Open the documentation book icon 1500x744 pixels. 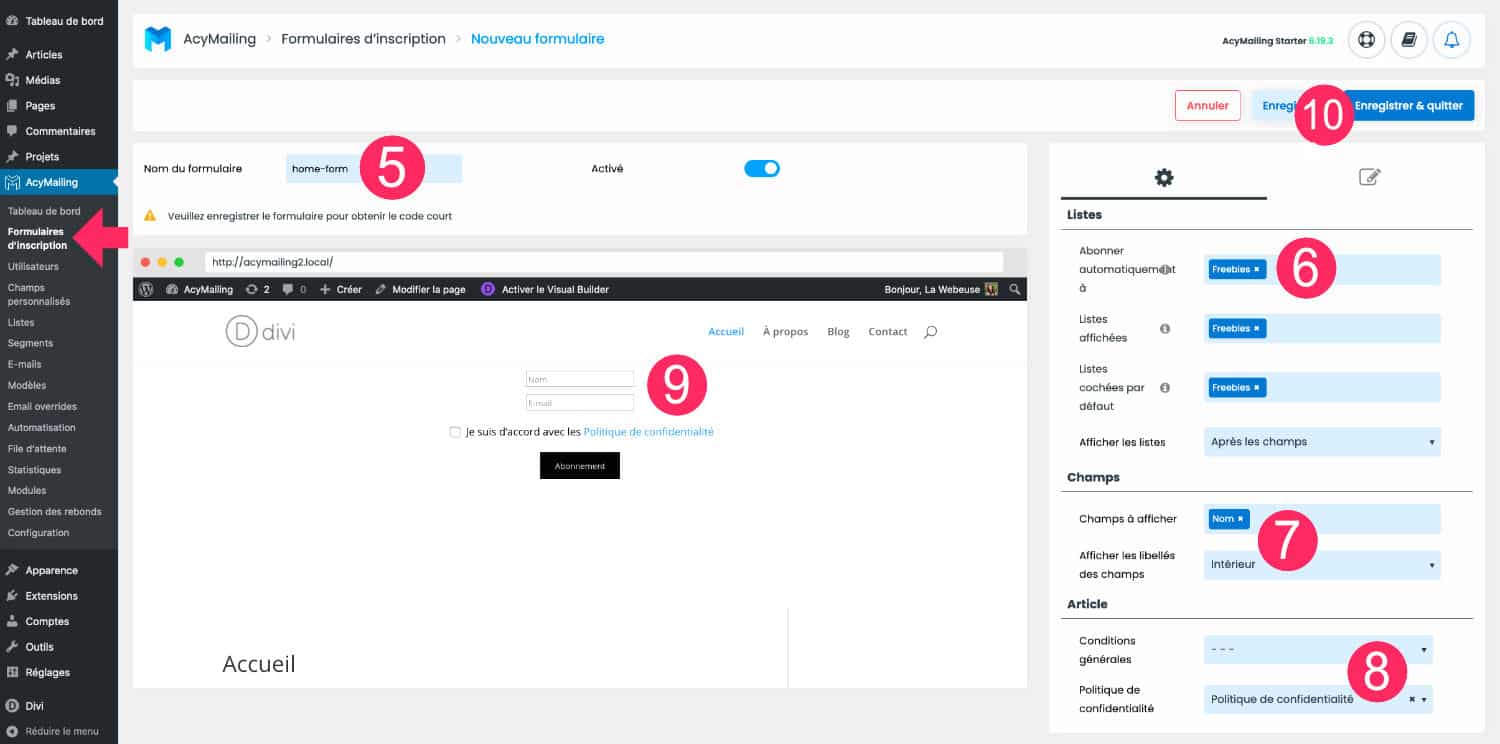[1409, 40]
